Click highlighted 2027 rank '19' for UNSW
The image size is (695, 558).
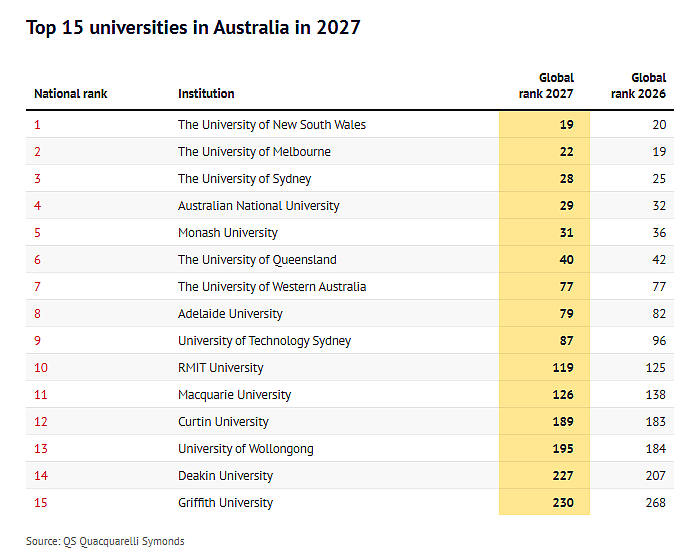pos(566,125)
